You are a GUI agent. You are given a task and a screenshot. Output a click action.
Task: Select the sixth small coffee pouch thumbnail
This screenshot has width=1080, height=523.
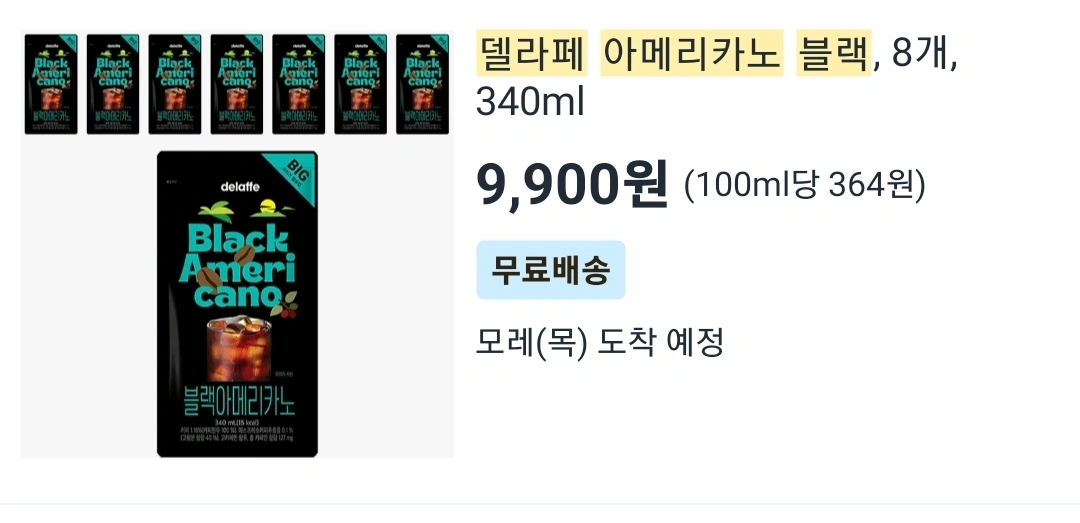point(361,84)
